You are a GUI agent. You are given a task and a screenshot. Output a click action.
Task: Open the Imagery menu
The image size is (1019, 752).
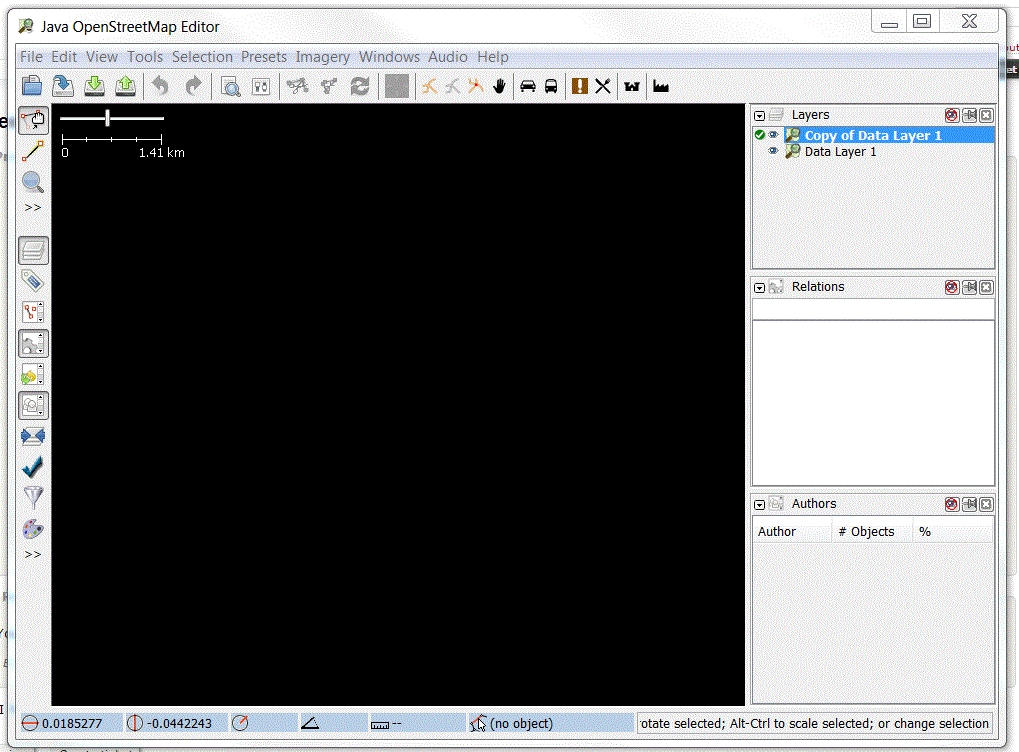tap(322, 57)
